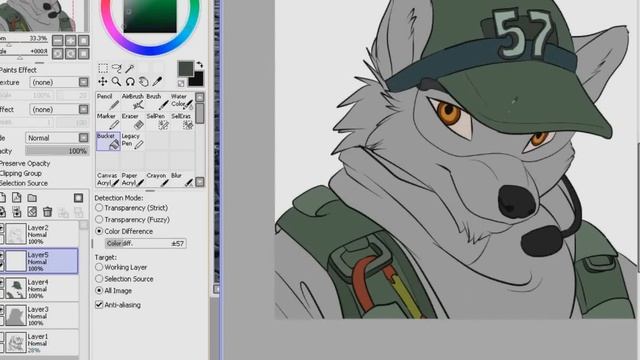Image resolution: width=640 pixels, height=360 pixels.
Task: Open the Normal blending mode dropdown
Action: [x=57, y=138]
